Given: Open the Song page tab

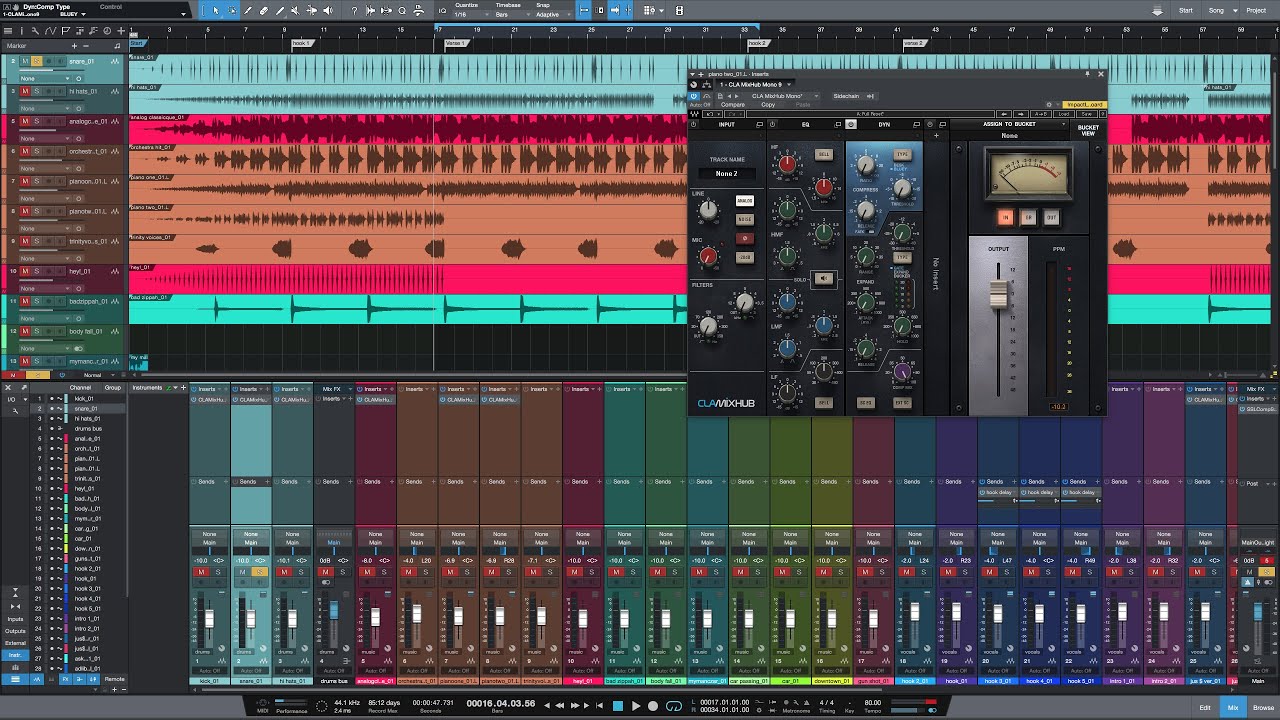Looking at the screenshot, I should coord(1216,10).
